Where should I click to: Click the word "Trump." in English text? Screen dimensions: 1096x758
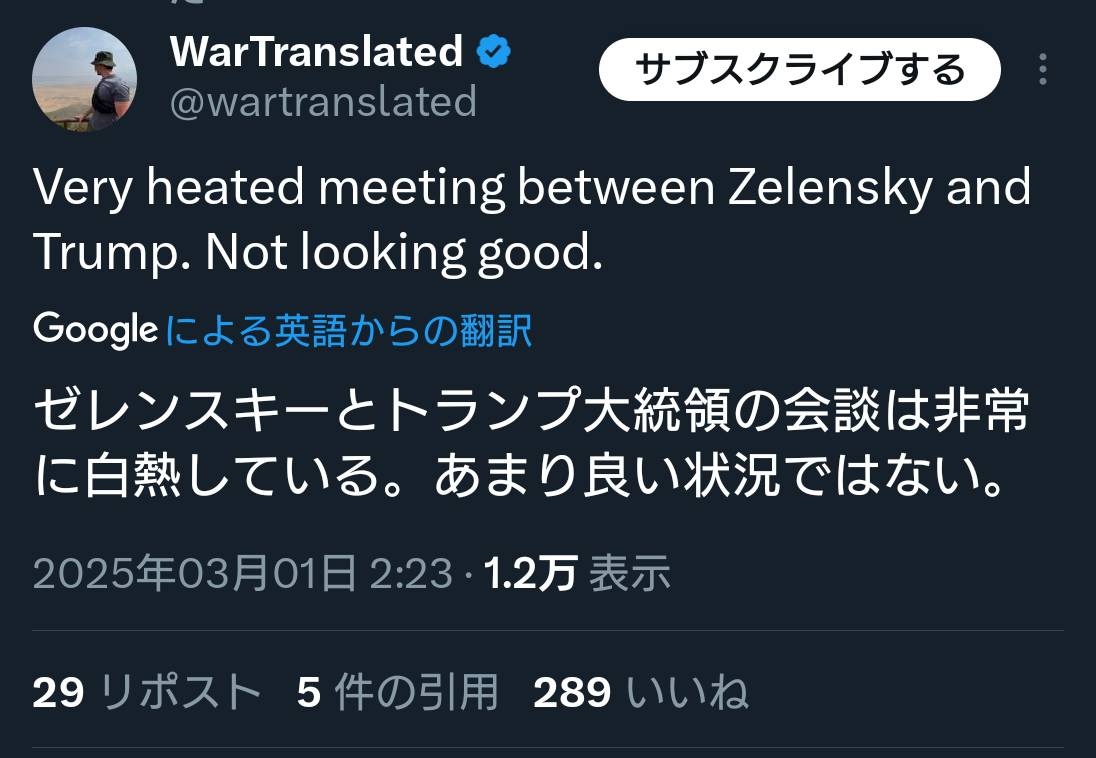112,253
